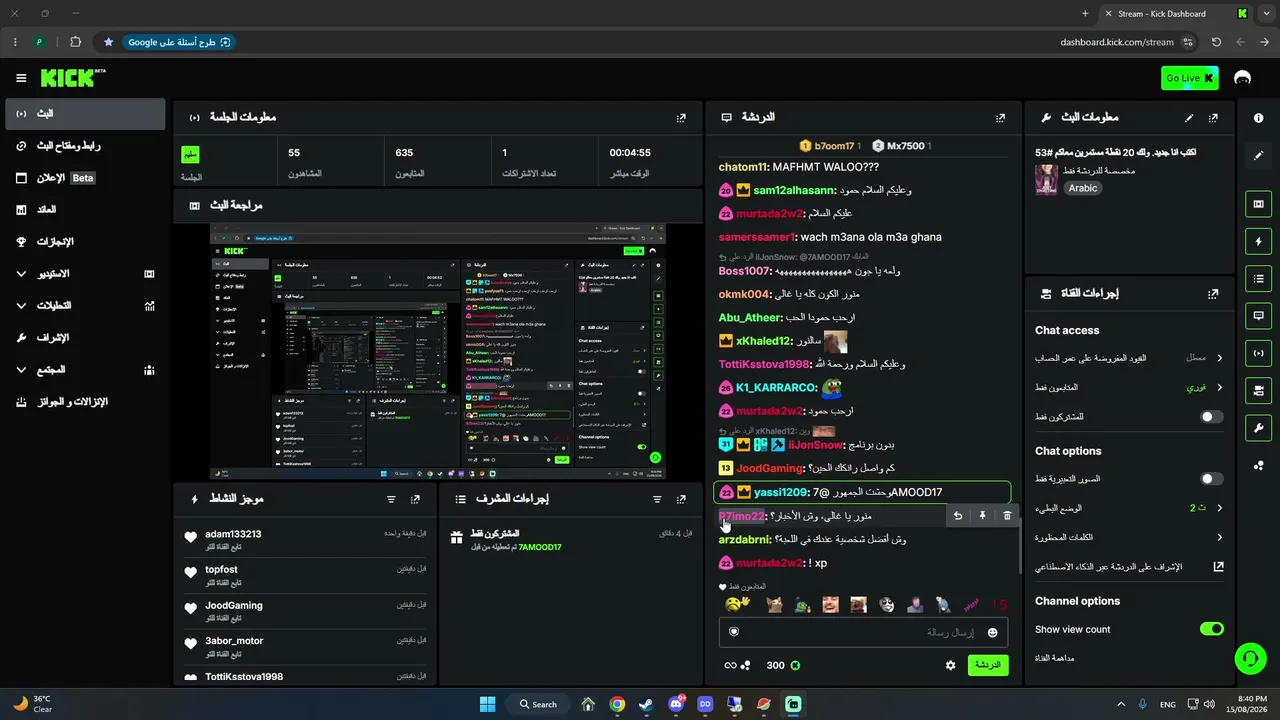Toggle stream preview widget in right rail
Viewport: 1280px width, 720px height.
pyautogui.click(x=1258, y=204)
